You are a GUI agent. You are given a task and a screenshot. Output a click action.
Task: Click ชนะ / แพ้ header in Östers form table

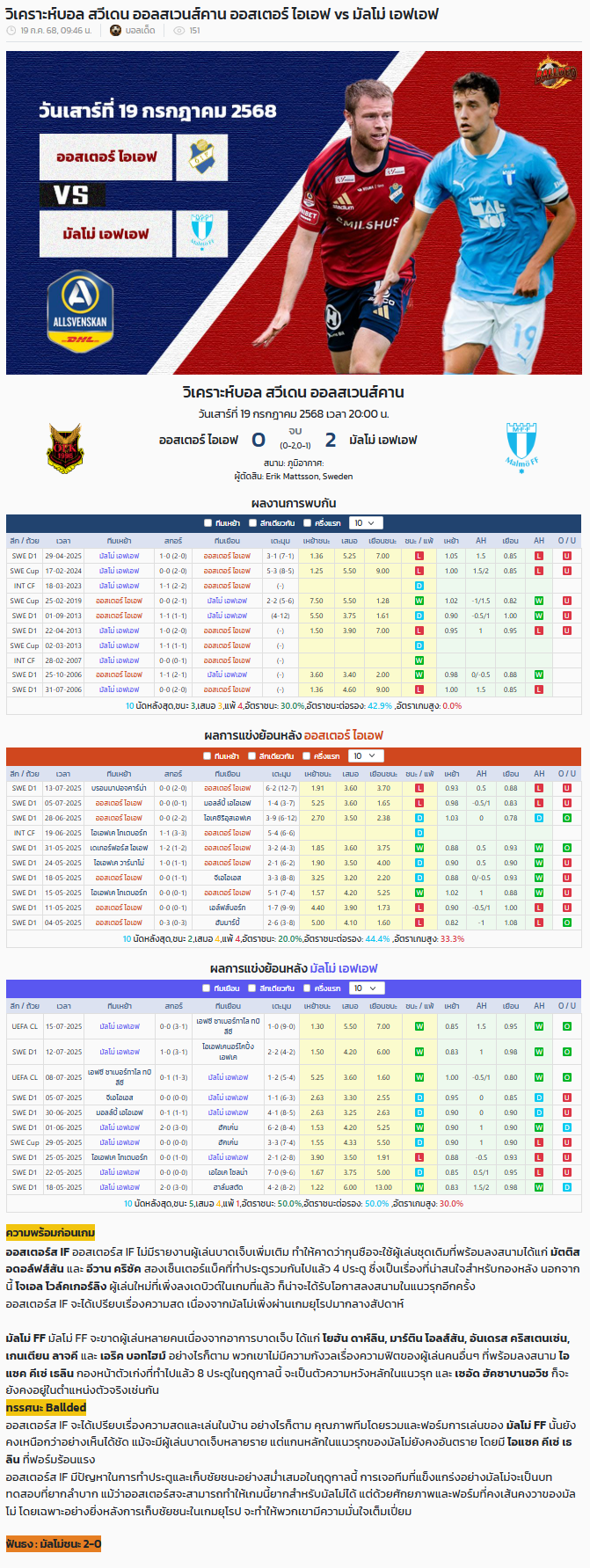tap(419, 774)
